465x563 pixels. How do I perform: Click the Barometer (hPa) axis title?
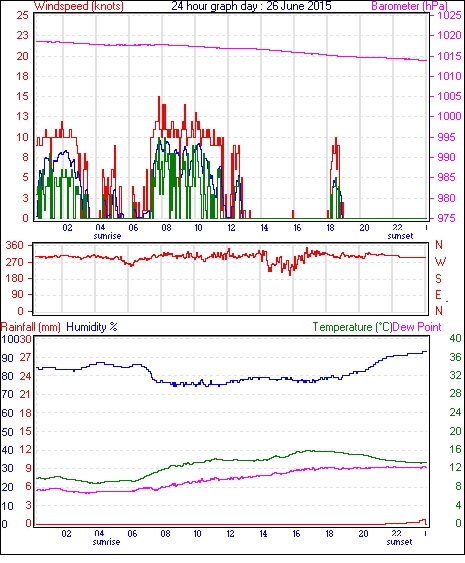(x=410, y=6)
